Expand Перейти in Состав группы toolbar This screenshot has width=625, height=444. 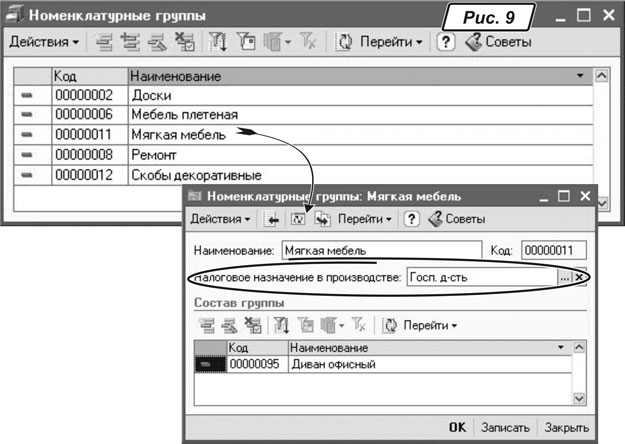(x=427, y=326)
